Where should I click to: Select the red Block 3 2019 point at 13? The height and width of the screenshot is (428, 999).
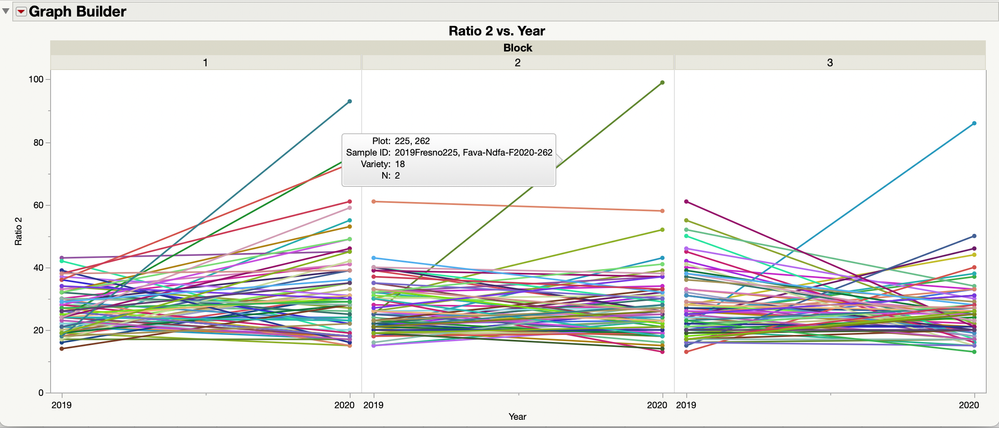coord(686,352)
